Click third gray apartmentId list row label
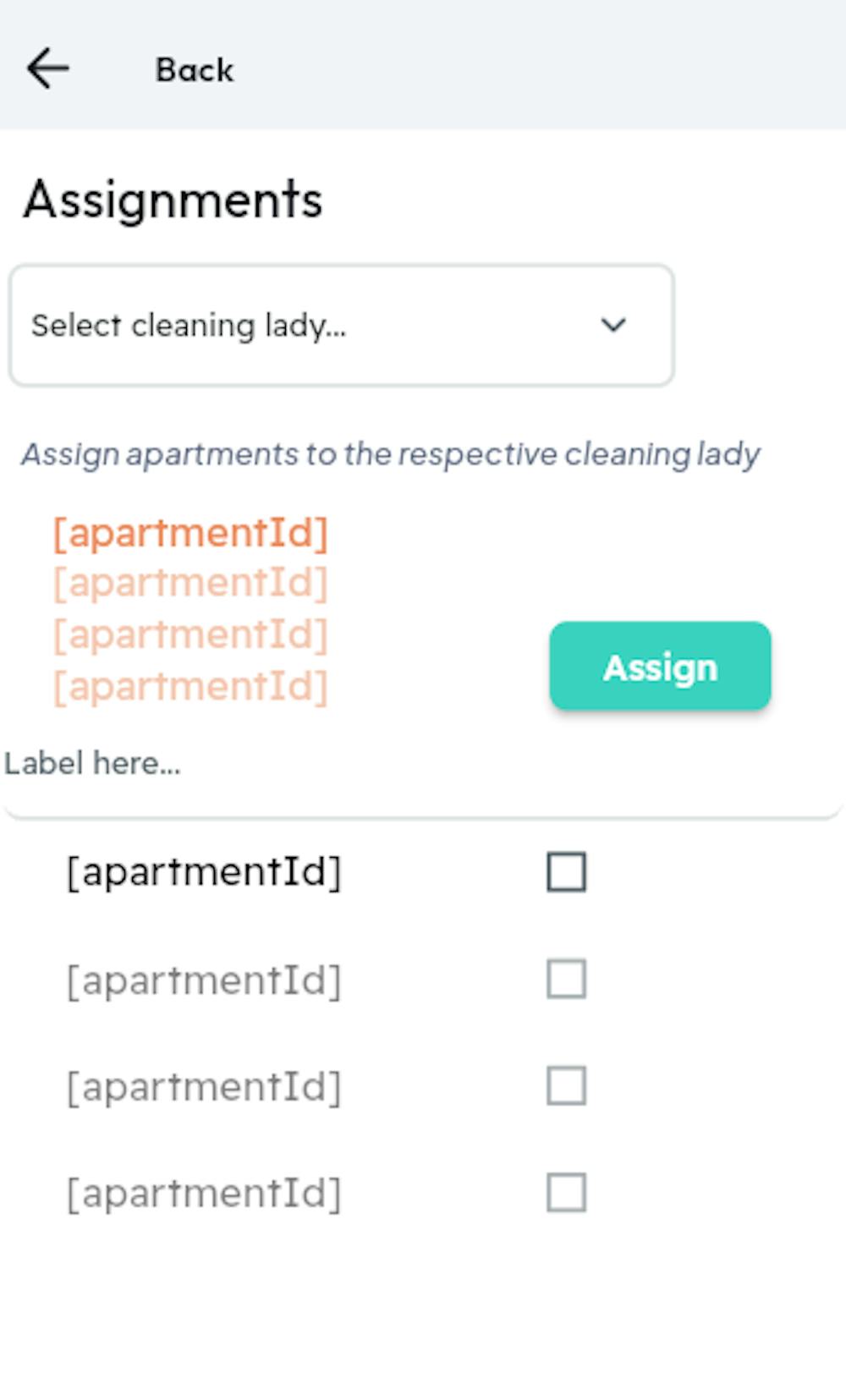 [204, 1087]
